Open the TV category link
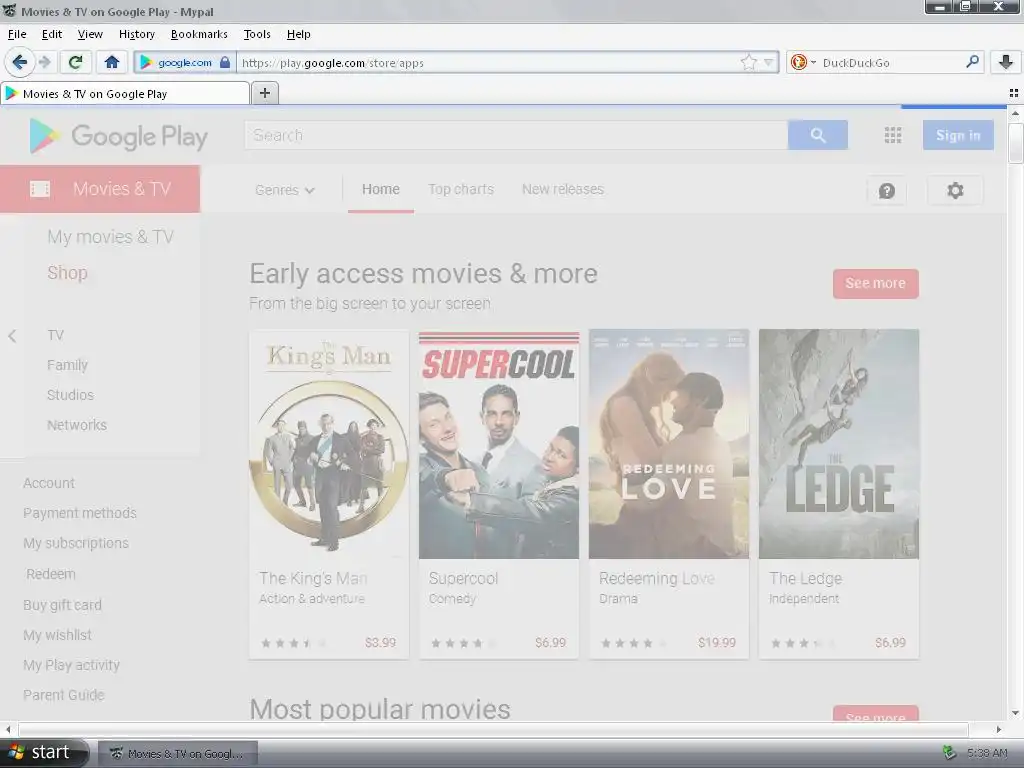 56,335
